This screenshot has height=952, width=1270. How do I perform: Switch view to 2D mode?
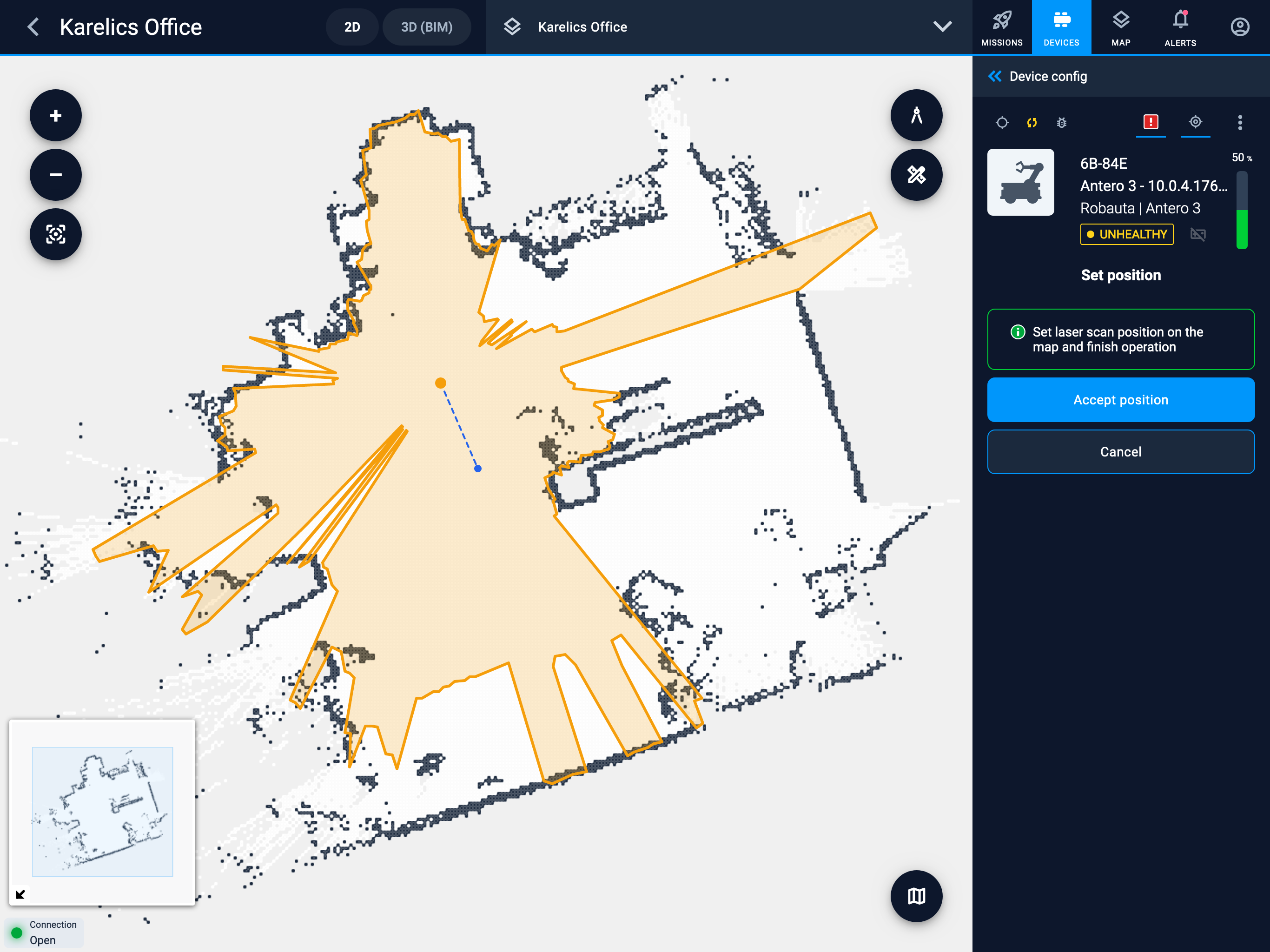(352, 27)
